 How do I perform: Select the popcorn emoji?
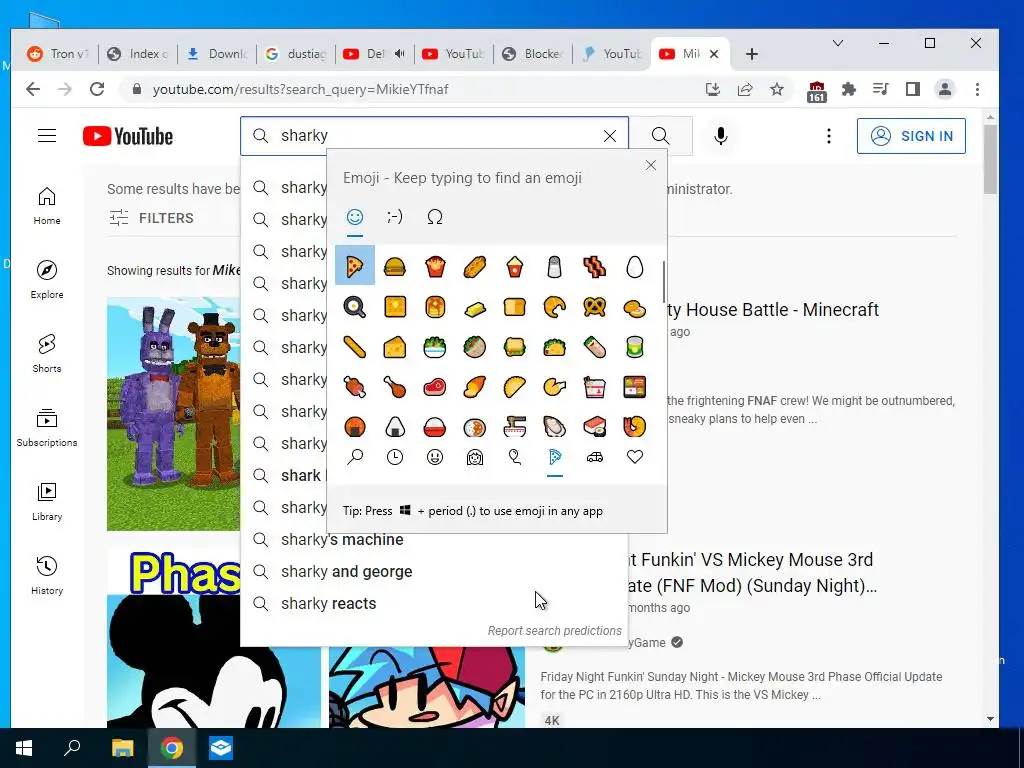(515, 266)
